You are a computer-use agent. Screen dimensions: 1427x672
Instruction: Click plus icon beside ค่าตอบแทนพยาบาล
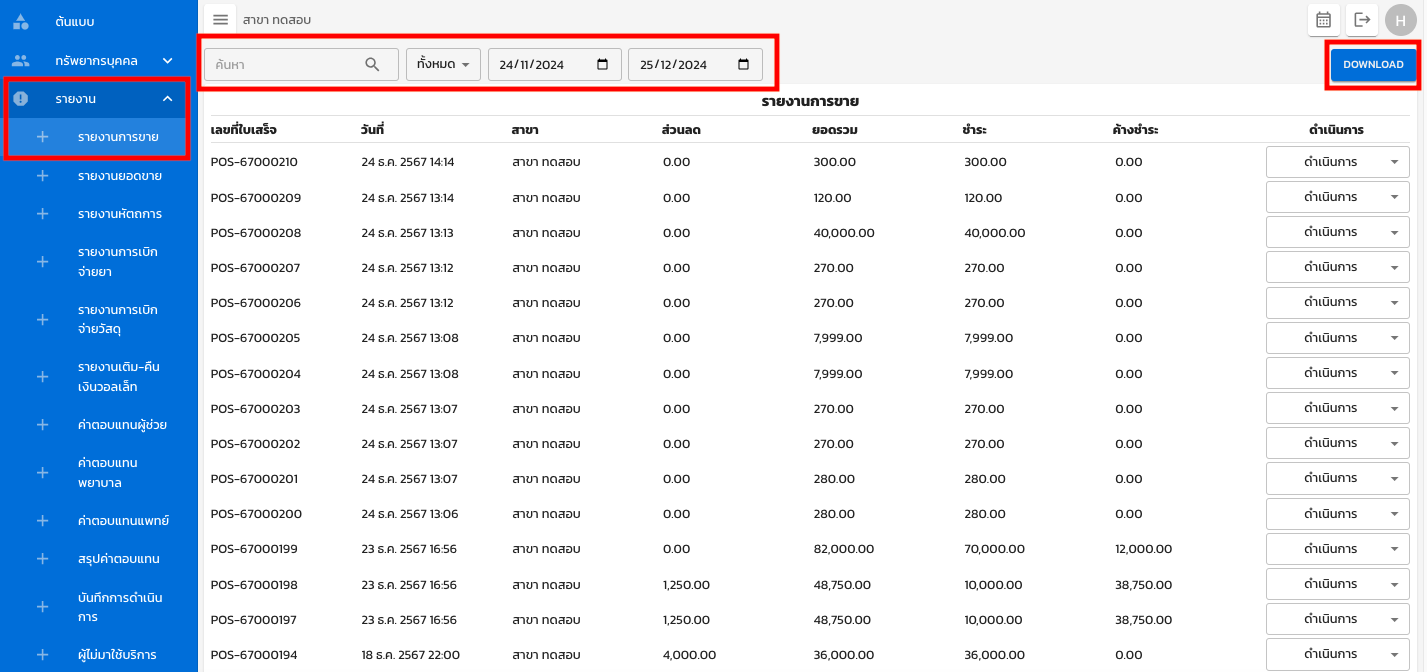point(42,473)
